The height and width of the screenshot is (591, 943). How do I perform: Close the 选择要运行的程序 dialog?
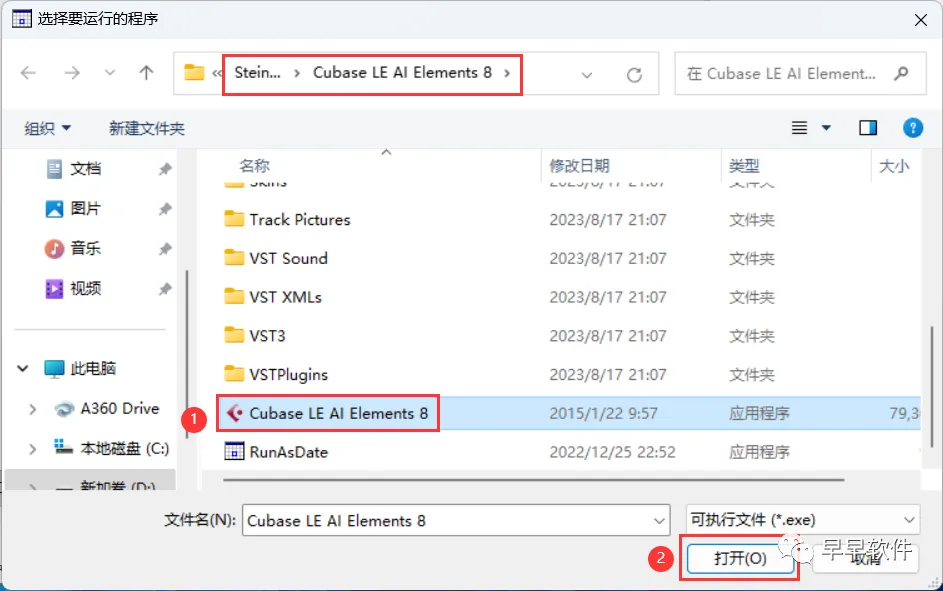coord(921,20)
